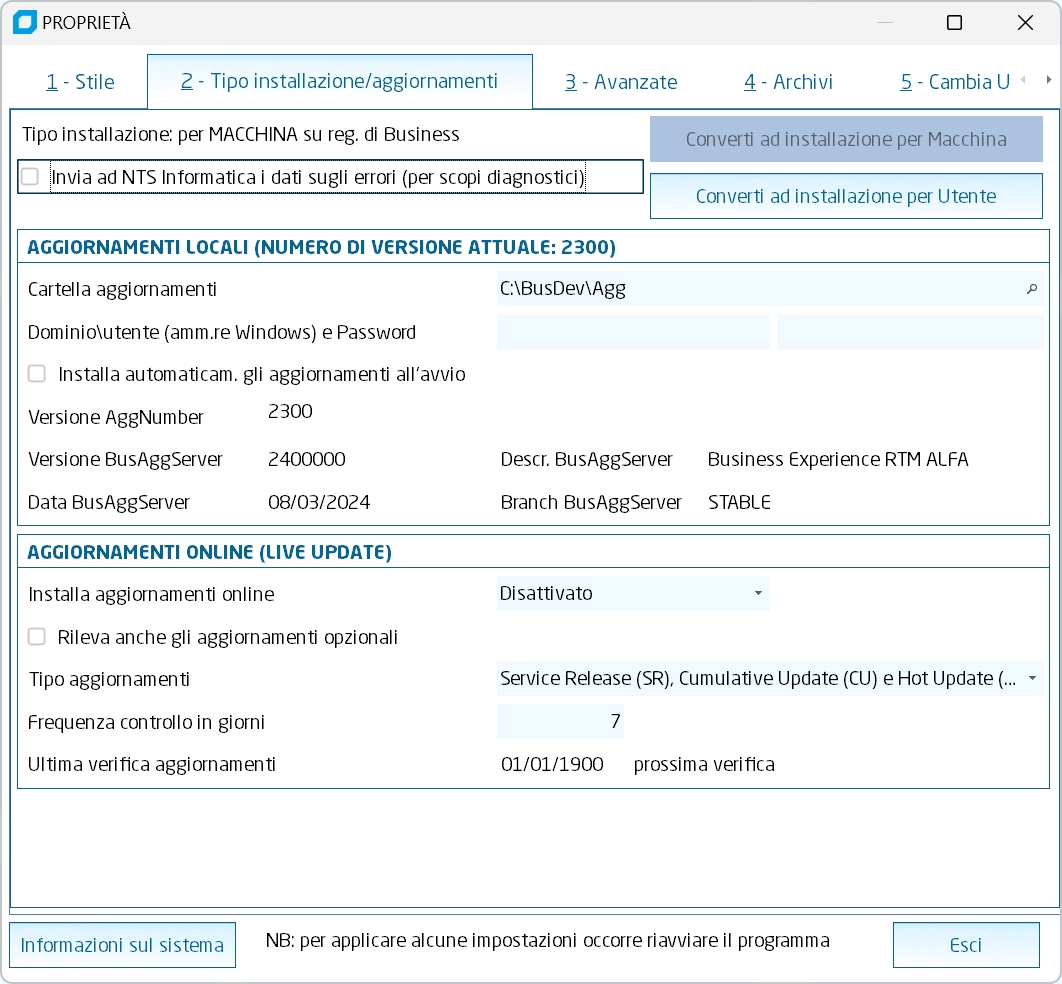Click Converti ad installazione per Utente
Viewport: 1062px width, 984px height.
(x=846, y=196)
